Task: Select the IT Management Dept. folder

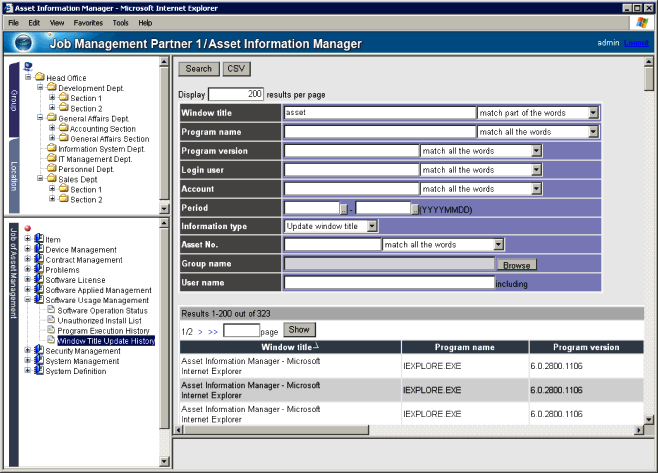Action: coord(94,159)
